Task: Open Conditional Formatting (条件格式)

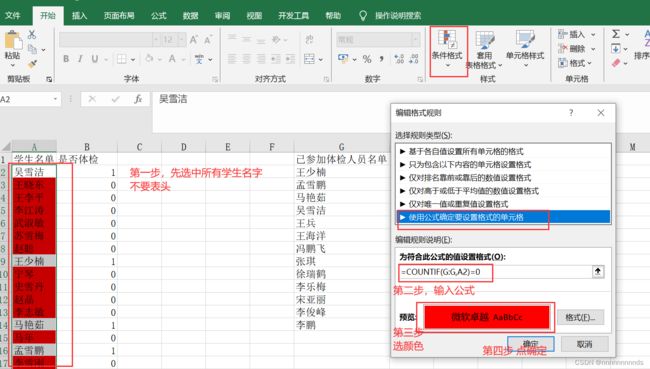Action: (x=447, y=49)
